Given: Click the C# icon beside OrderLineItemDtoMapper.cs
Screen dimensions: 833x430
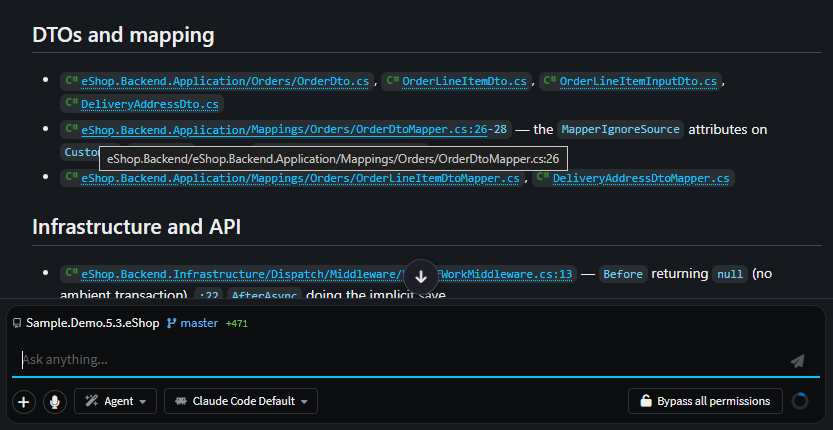Looking at the screenshot, I should [71, 178].
